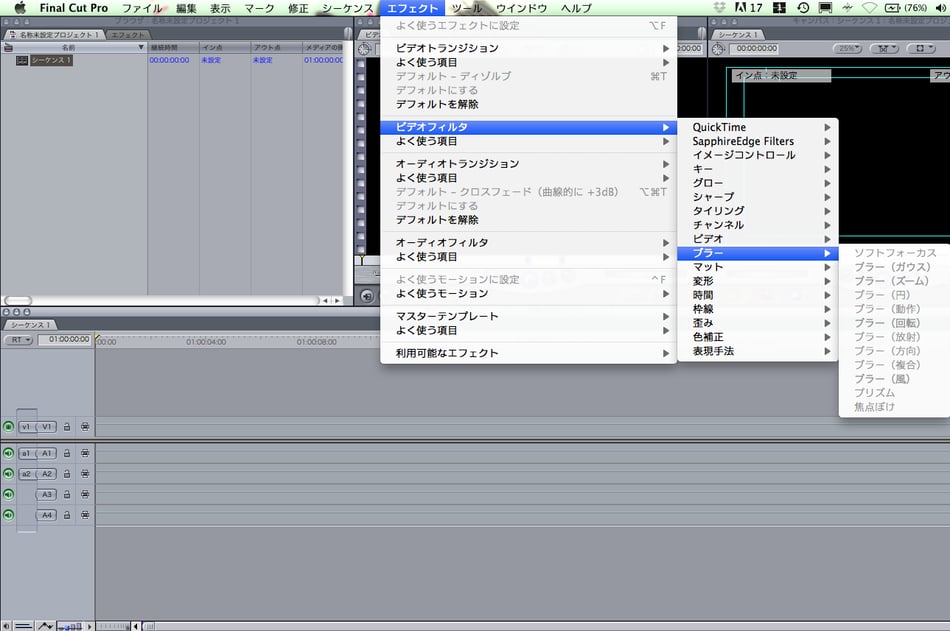
Task: Click the A4 destination track button
Action: pos(46,515)
